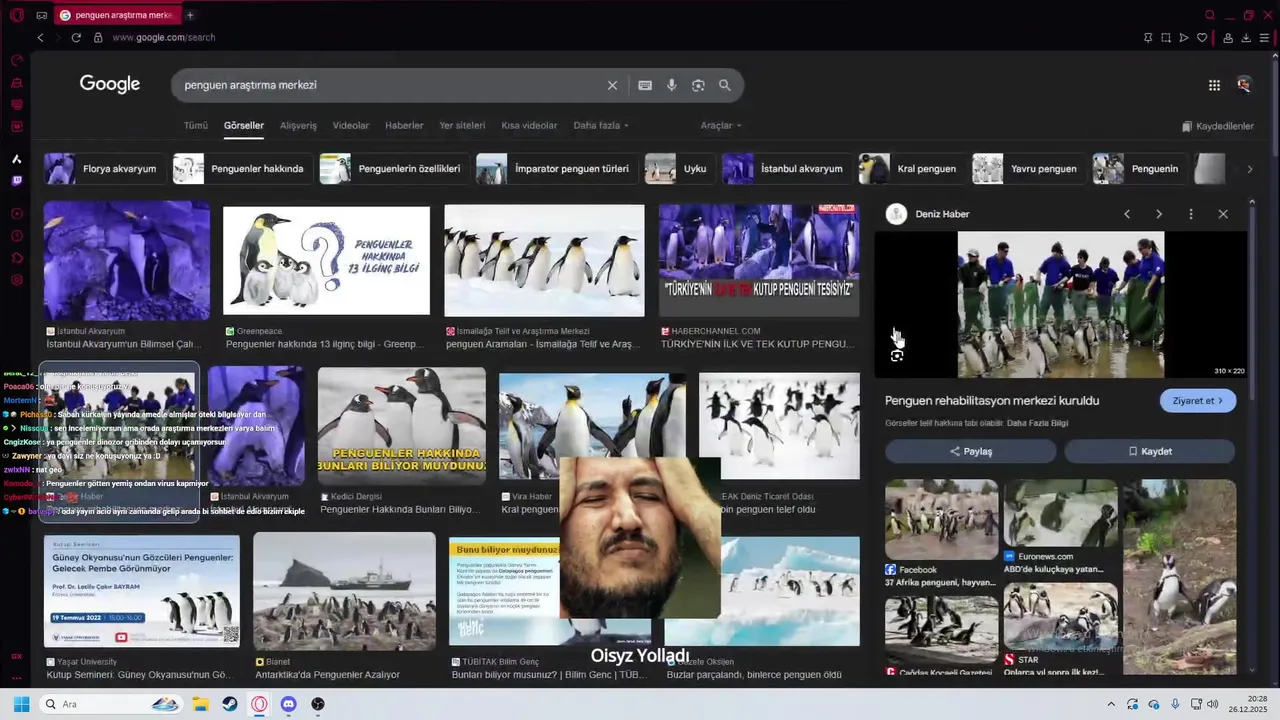Viewport: 1280px width, 720px height.
Task: Click Ziyaret et button
Action: pyautogui.click(x=1198, y=401)
